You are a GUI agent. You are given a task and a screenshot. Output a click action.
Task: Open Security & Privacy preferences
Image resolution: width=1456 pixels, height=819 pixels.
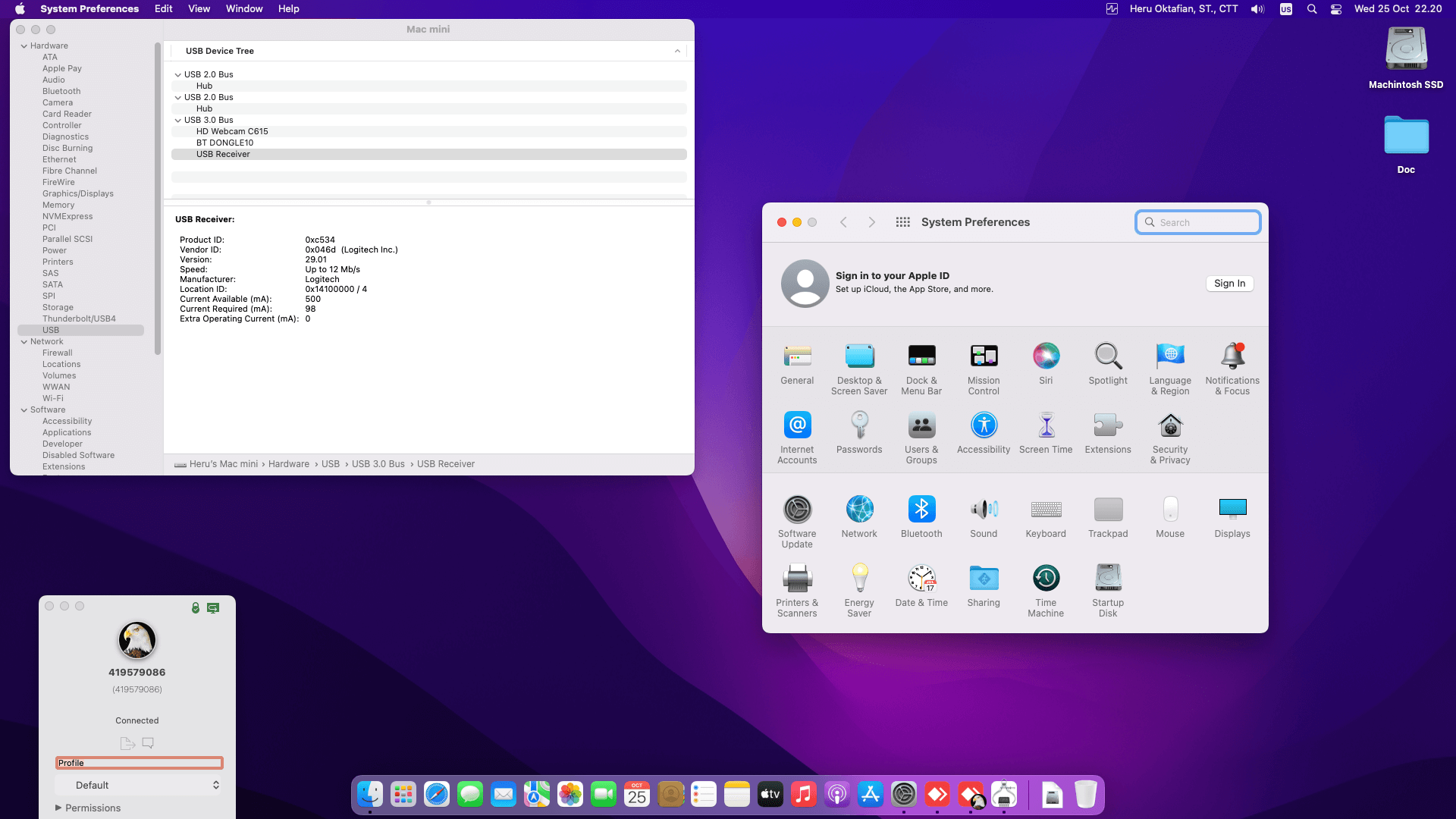coord(1170,438)
